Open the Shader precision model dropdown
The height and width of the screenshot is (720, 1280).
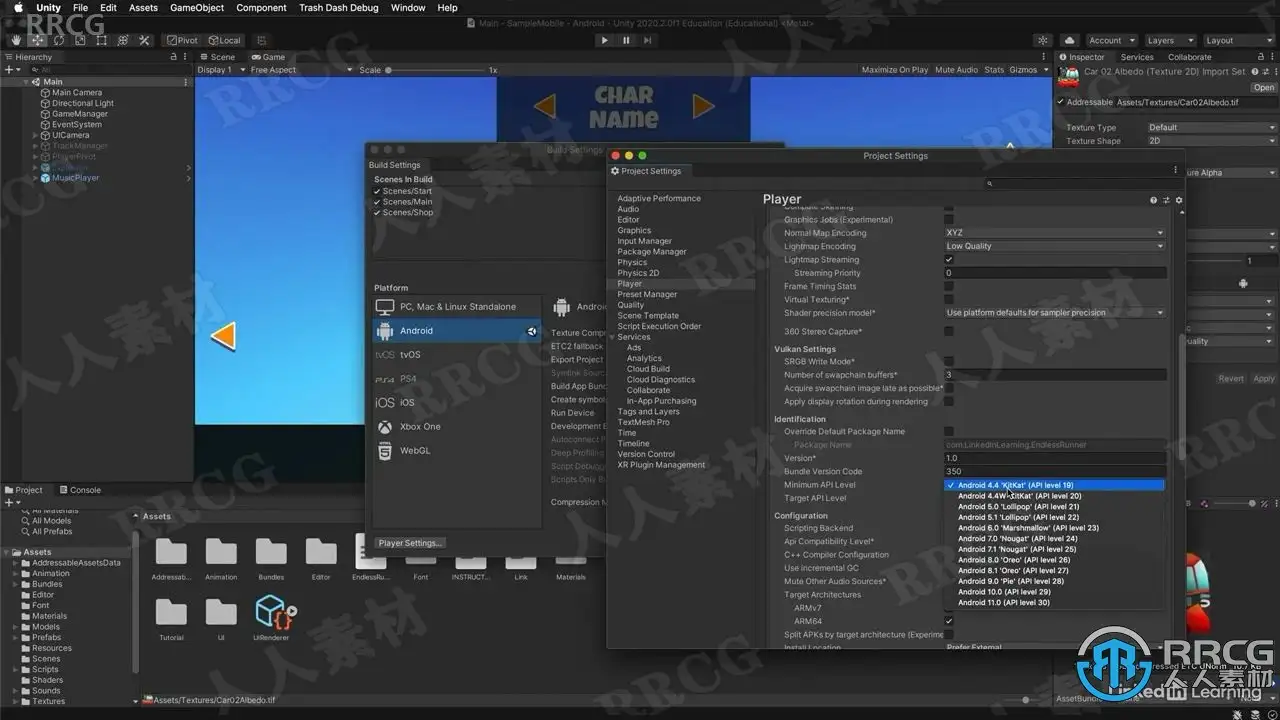click(x=1055, y=313)
